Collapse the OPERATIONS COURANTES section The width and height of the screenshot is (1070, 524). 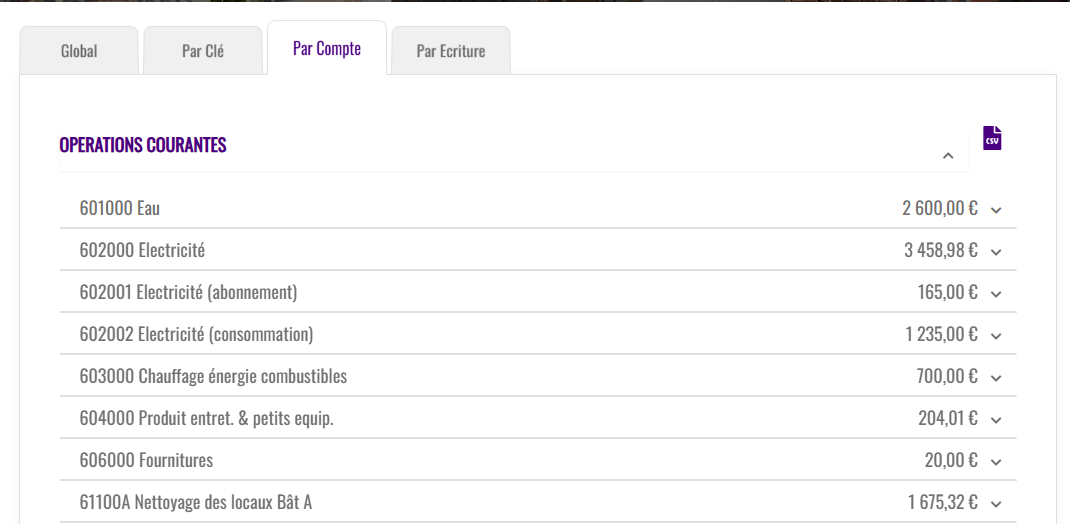[948, 156]
